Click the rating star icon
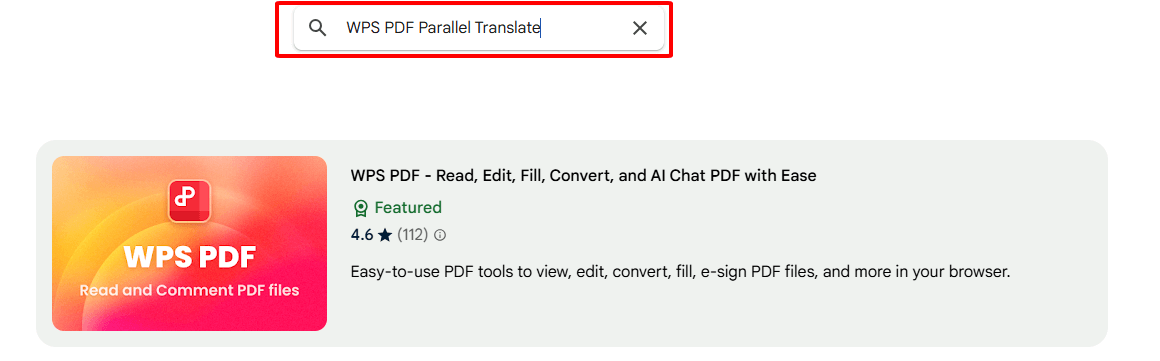Viewport: 1160px width, 361px height. point(385,235)
